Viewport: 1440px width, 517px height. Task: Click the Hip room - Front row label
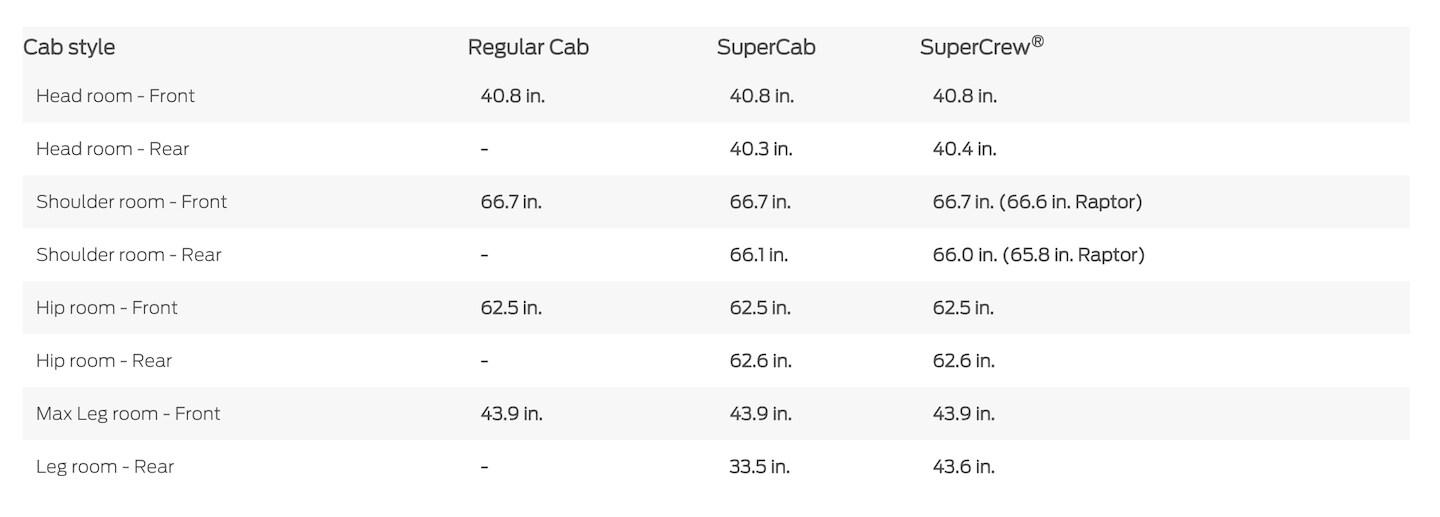point(106,308)
